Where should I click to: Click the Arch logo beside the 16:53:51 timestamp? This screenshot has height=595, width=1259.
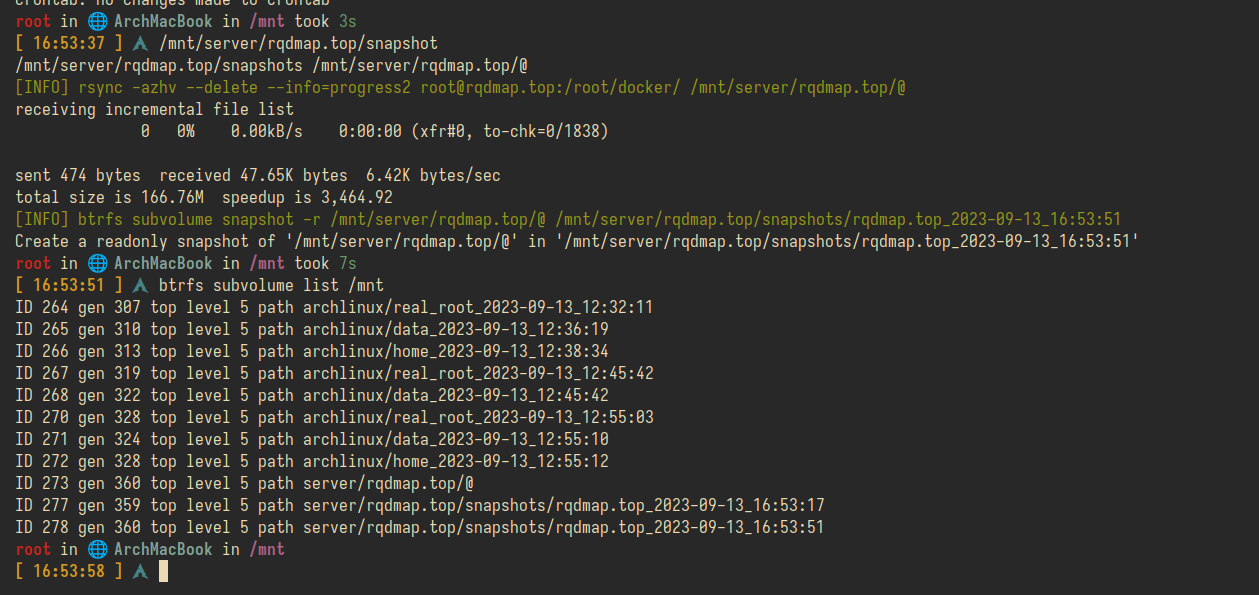pos(140,285)
